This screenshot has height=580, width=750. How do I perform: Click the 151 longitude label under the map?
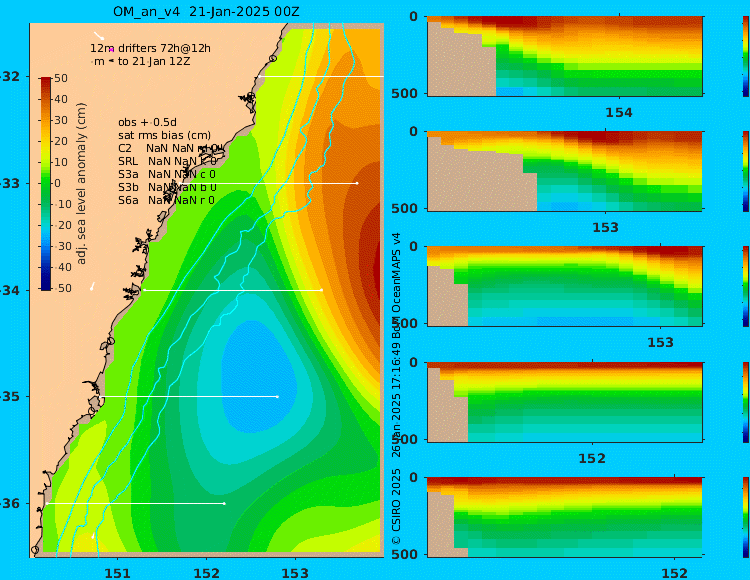point(117,573)
